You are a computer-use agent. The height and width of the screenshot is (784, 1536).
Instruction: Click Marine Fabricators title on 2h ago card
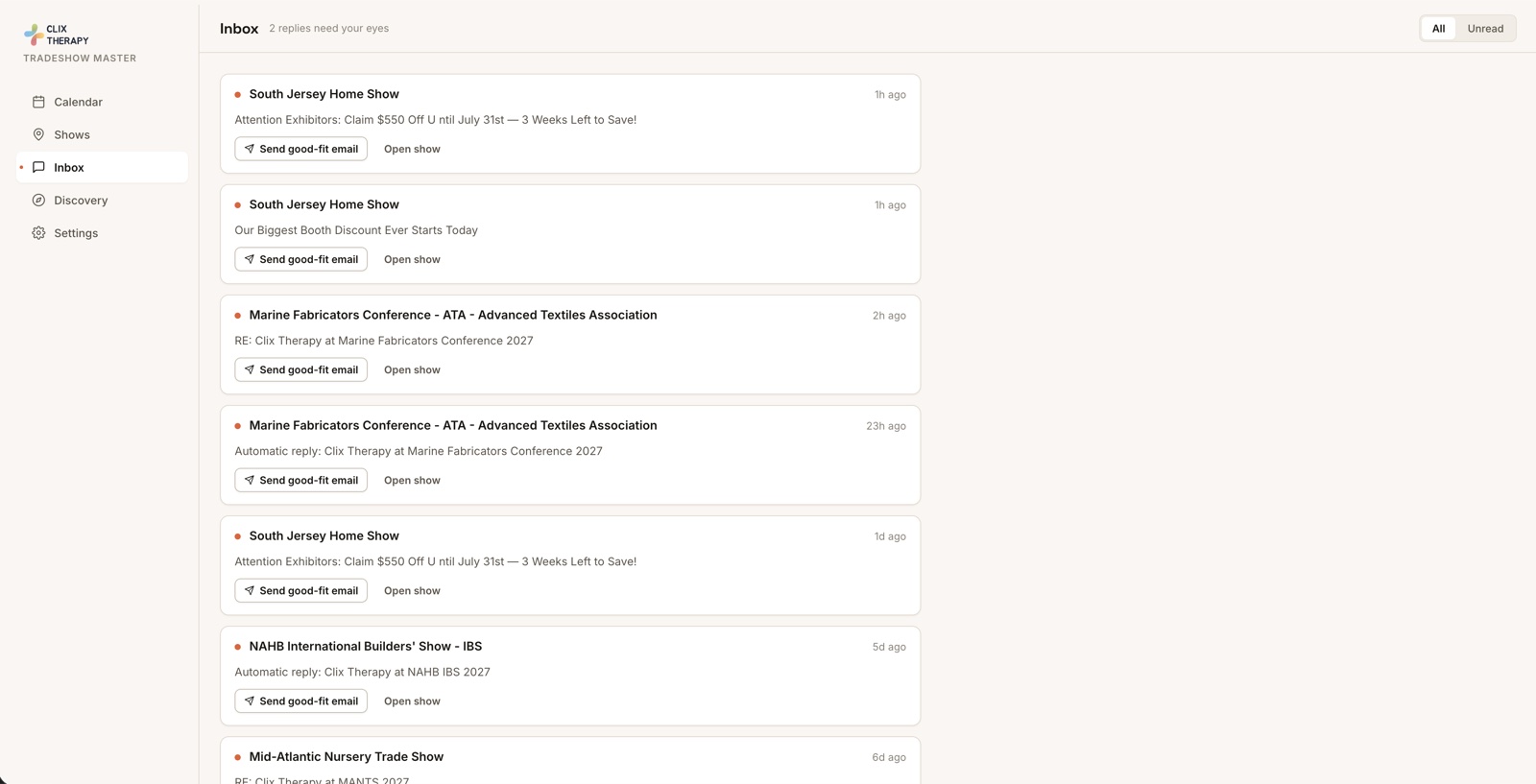point(453,315)
